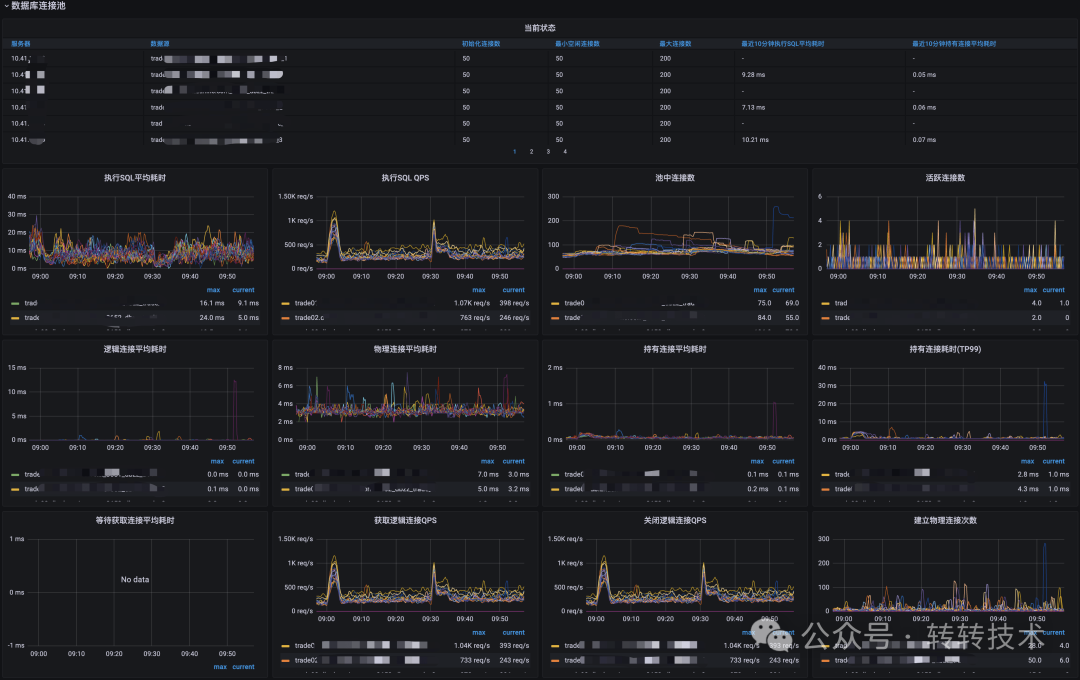Sort 池中连接数 legend by current
The image size is (1080, 680).
coord(783,290)
